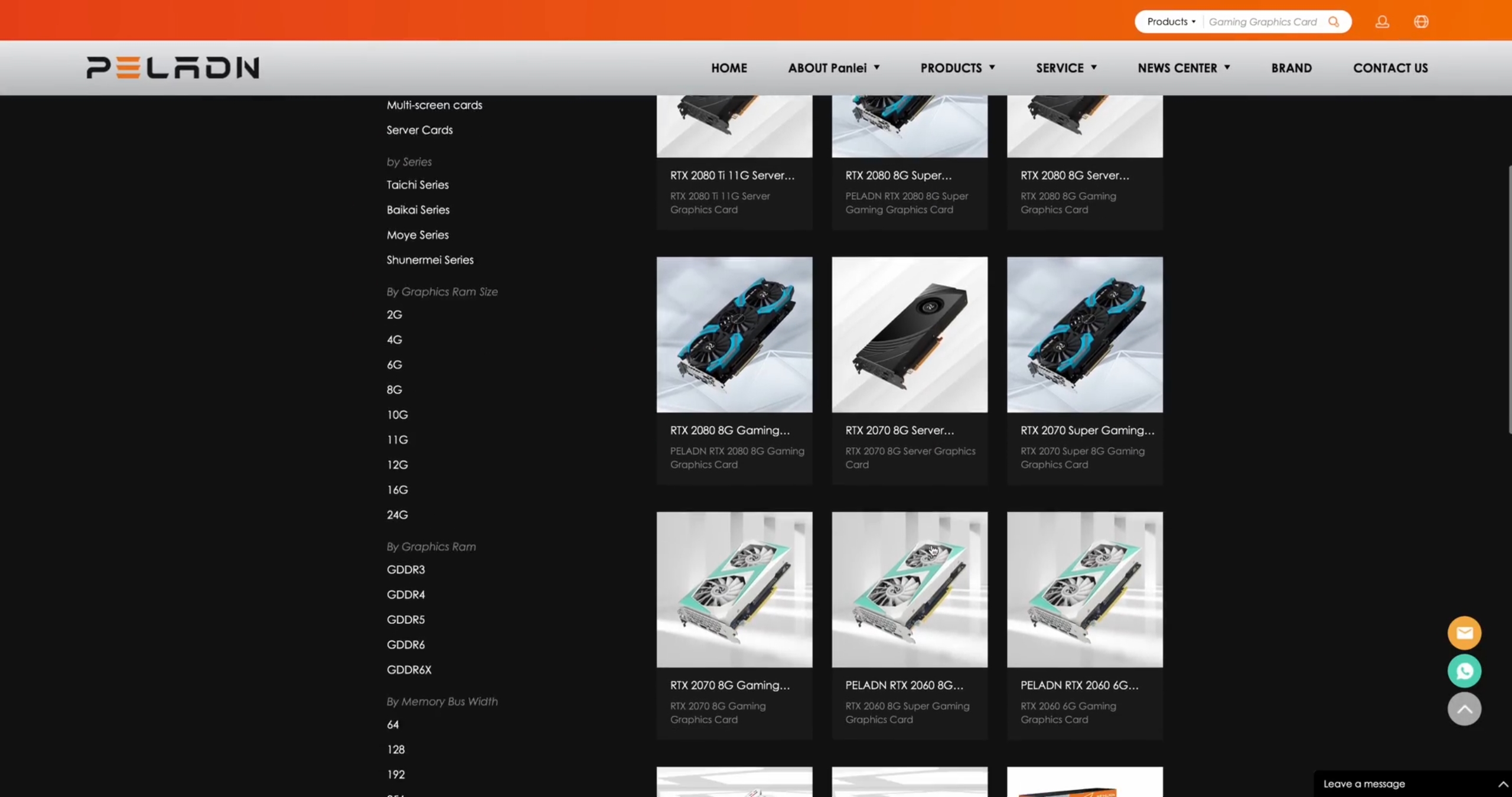Open the CONTACT US page
The width and height of the screenshot is (1512, 797).
[1390, 68]
